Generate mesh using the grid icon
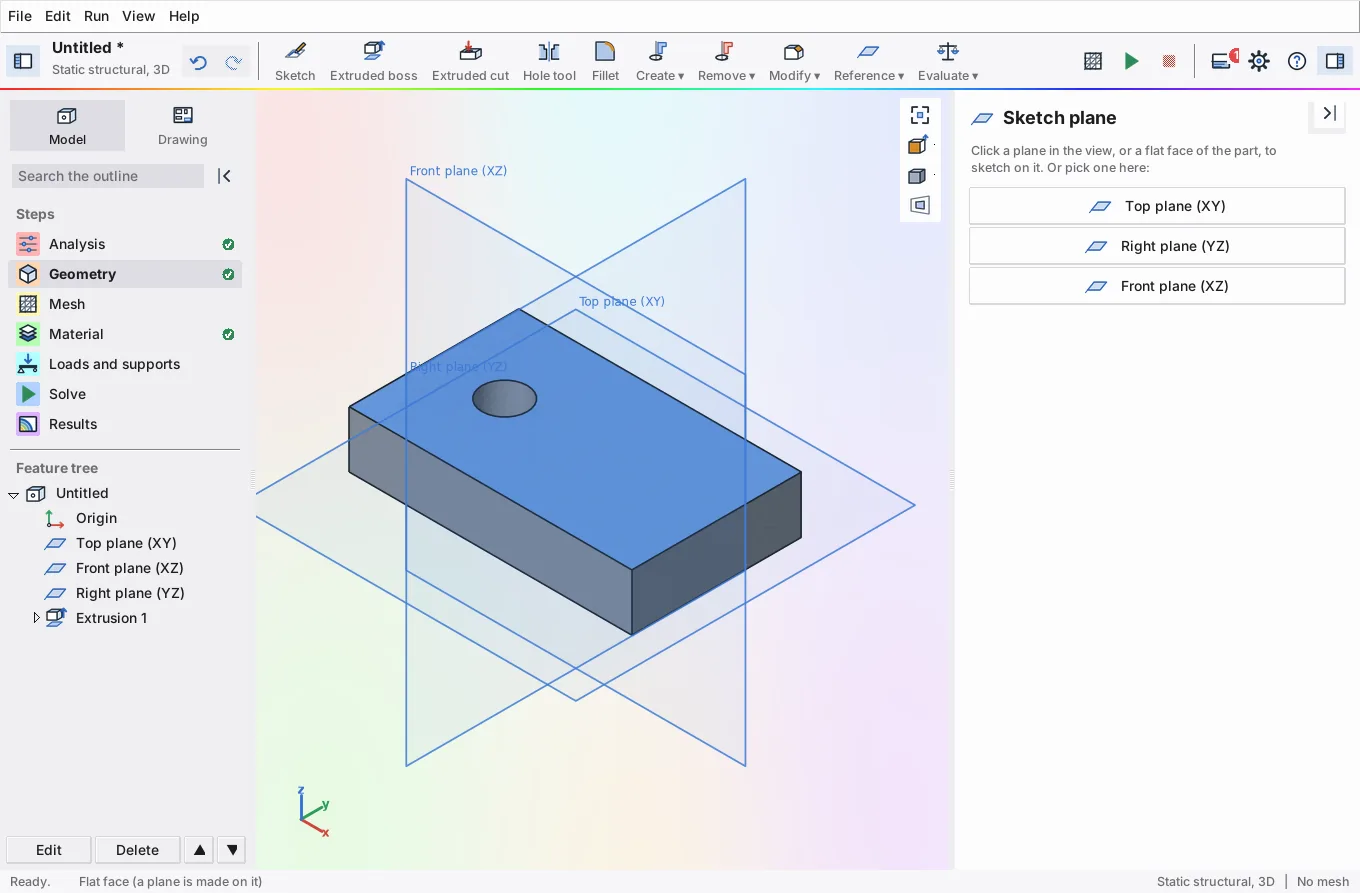 (x=1093, y=61)
